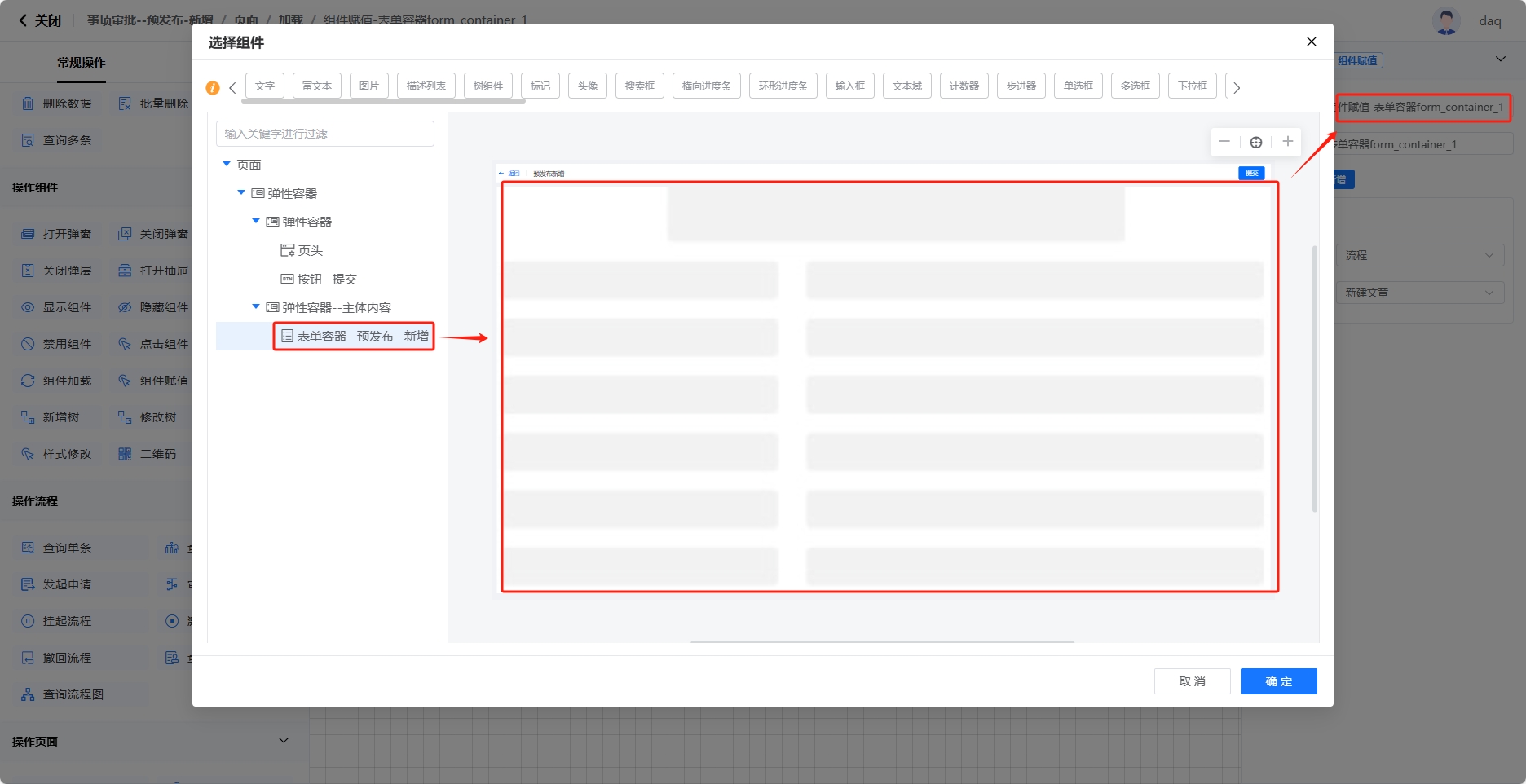Collapse the top-level 弹性容器 node arrow
1526x784 pixels.
(x=241, y=193)
